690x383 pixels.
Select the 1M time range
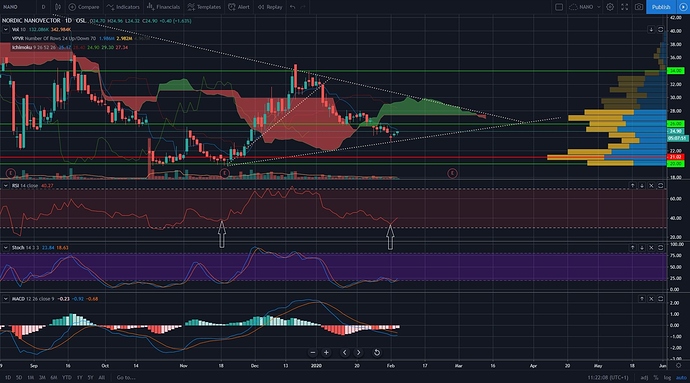pos(30,377)
